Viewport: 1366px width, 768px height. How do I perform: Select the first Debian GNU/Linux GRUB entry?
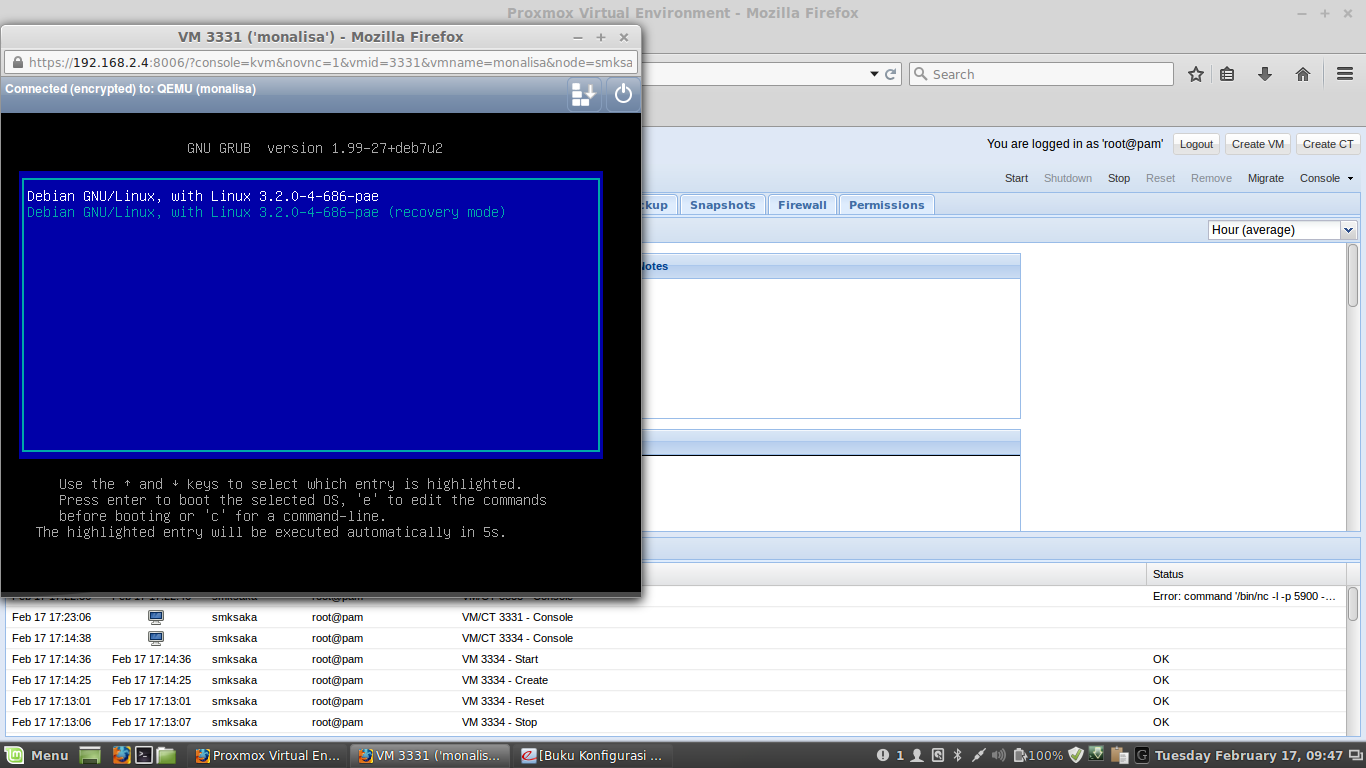[x=203, y=196]
